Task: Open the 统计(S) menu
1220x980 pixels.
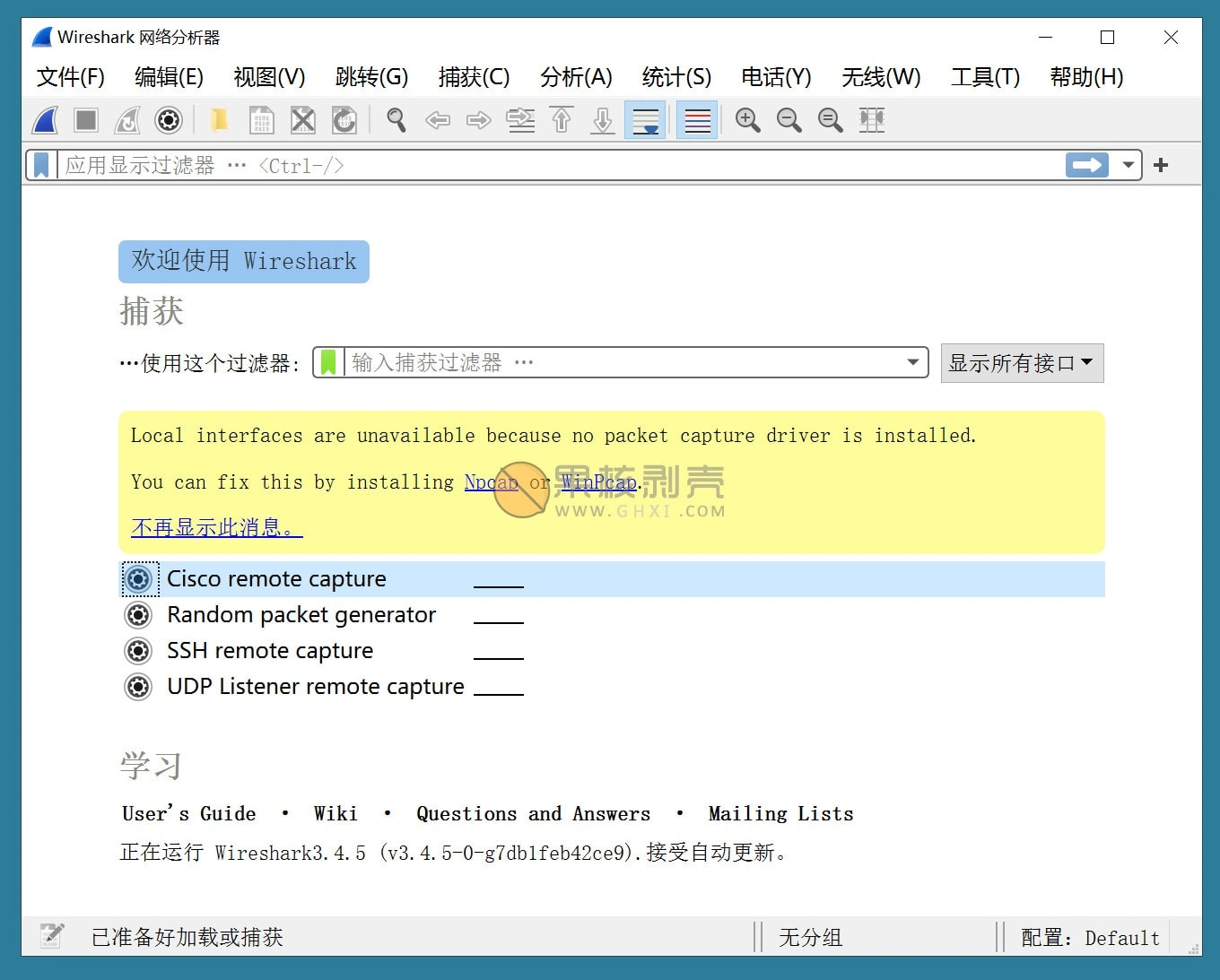Action: 676,77
